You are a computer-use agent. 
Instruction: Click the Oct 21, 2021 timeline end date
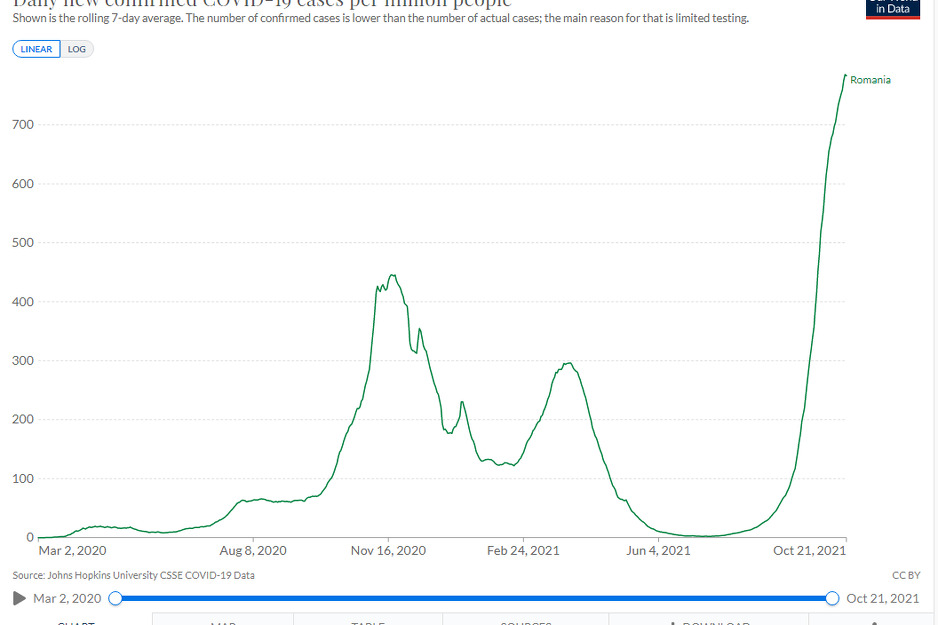pos(882,598)
